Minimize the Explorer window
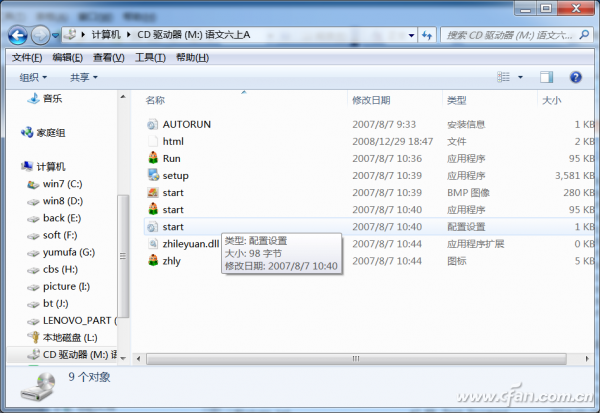Viewport: 600px width, 413px height. [x=525, y=8]
